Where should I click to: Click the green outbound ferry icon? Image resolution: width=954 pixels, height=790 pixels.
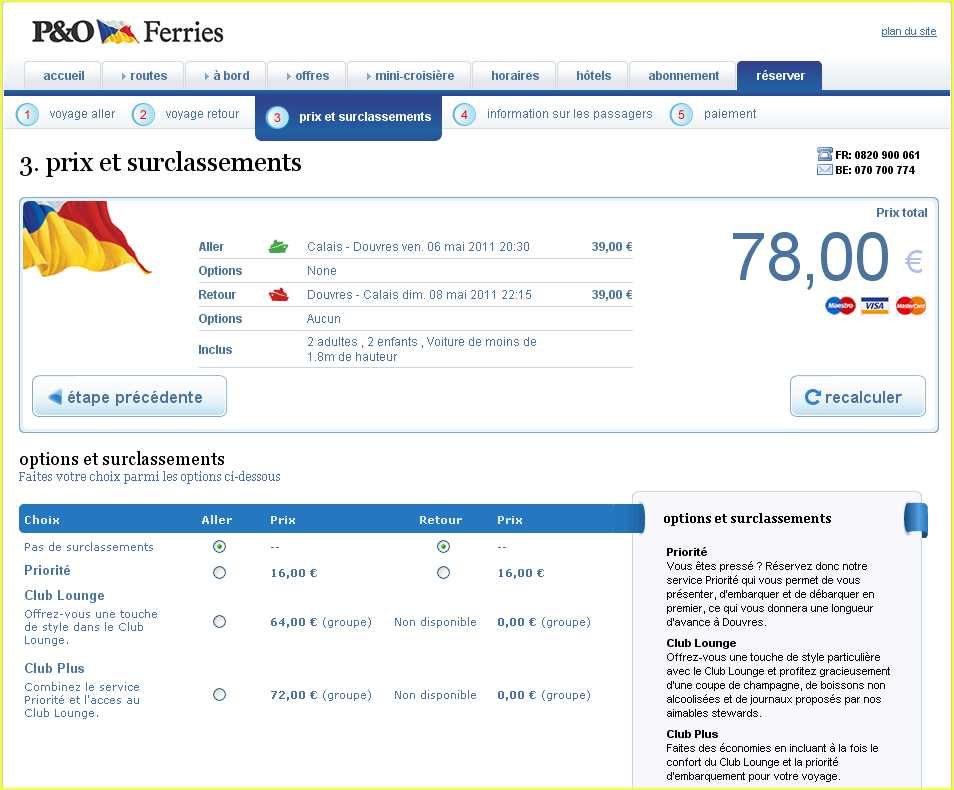click(x=278, y=247)
